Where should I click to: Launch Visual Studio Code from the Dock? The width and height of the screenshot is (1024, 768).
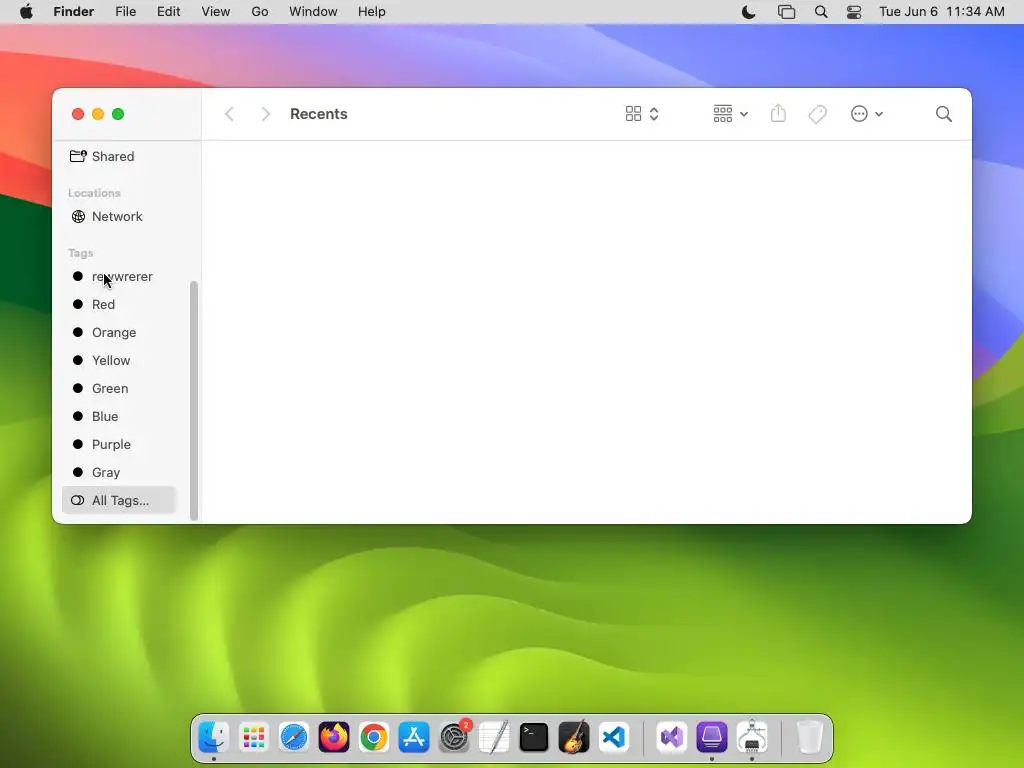coord(614,737)
